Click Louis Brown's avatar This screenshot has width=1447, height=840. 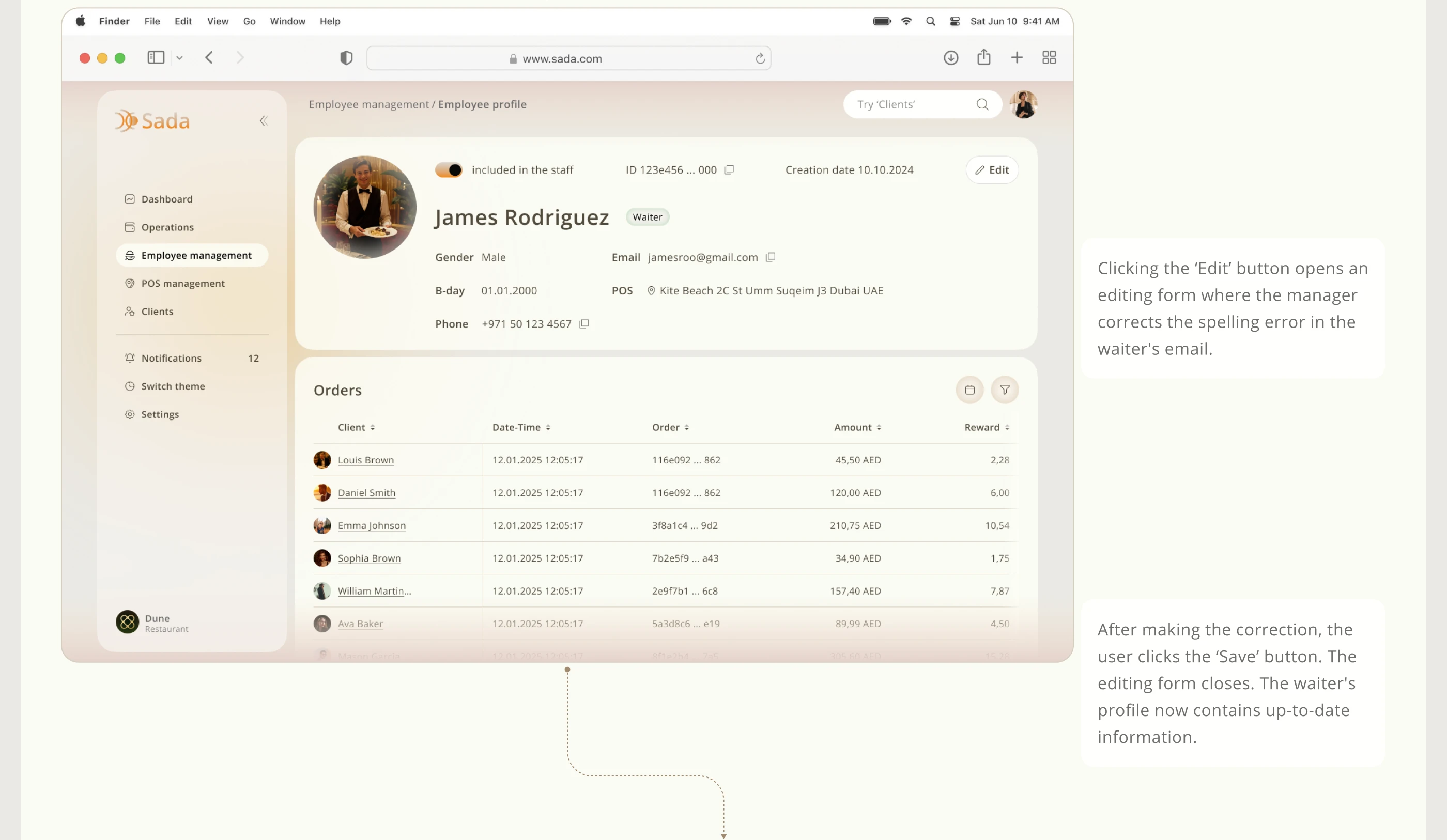pos(322,460)
